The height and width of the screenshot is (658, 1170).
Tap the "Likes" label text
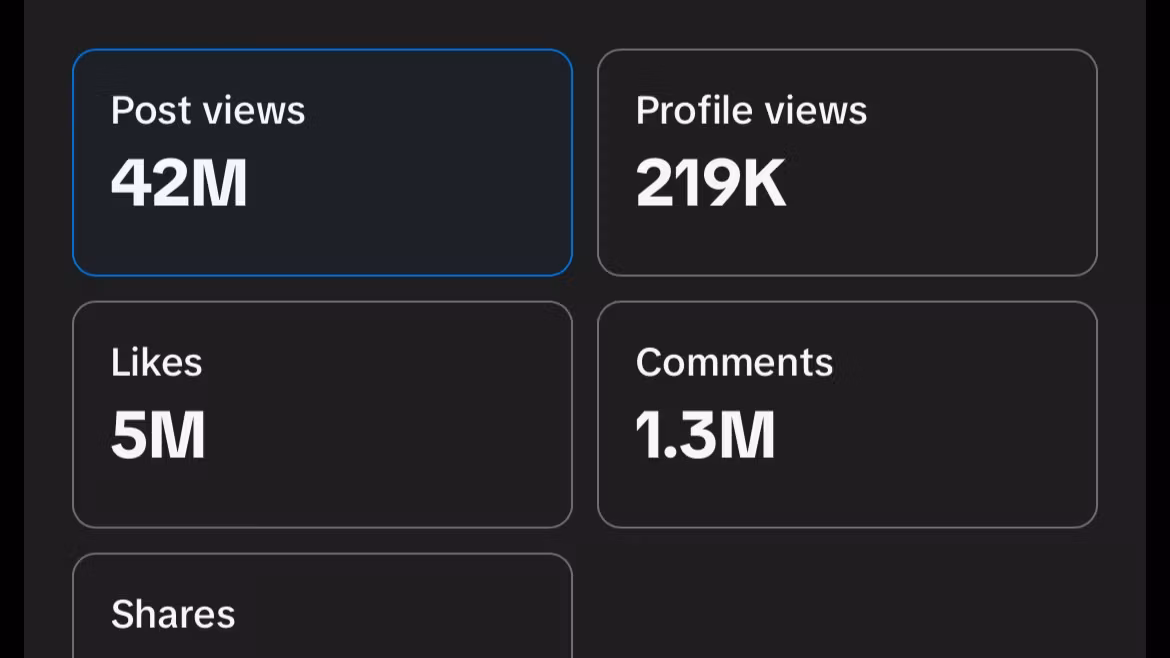[x=157, y=362]
